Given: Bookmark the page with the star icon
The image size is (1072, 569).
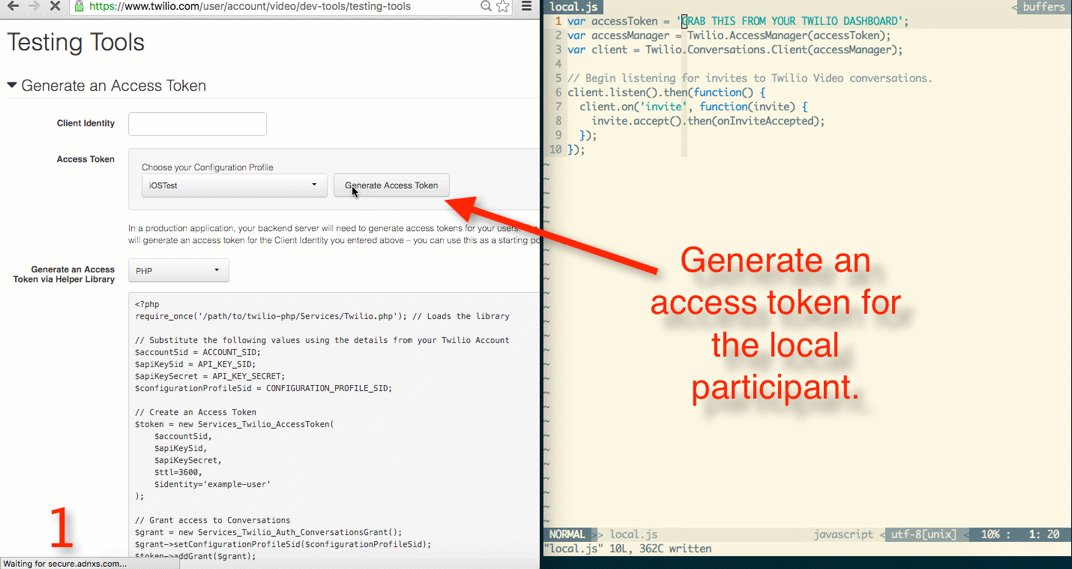Looking at the screenshot, I should pyautogui.click(x=502, y=6).
